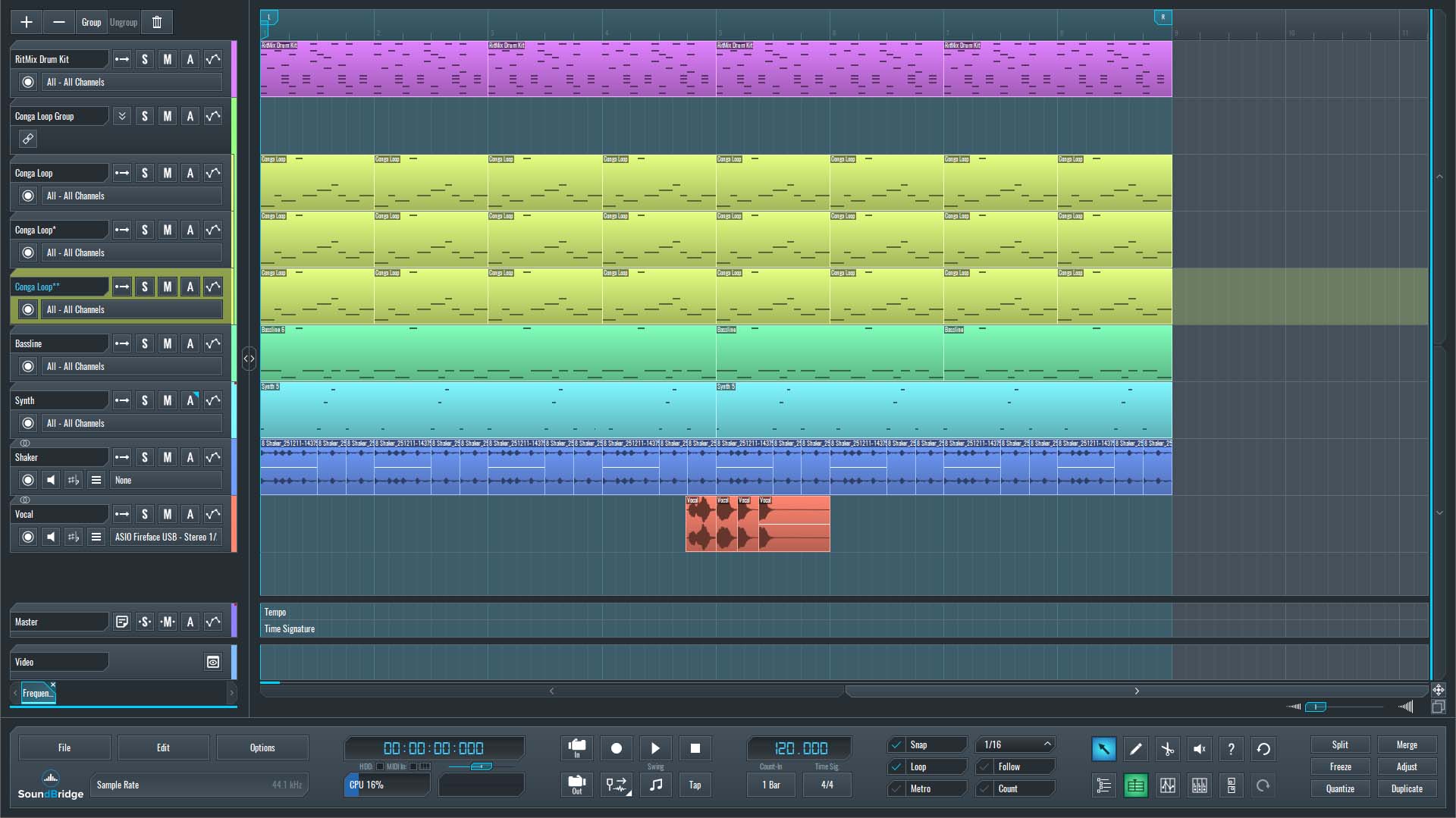The width and height of the screenshot is (1456, 818).
Task: Click the Record button
Action: 617,748
